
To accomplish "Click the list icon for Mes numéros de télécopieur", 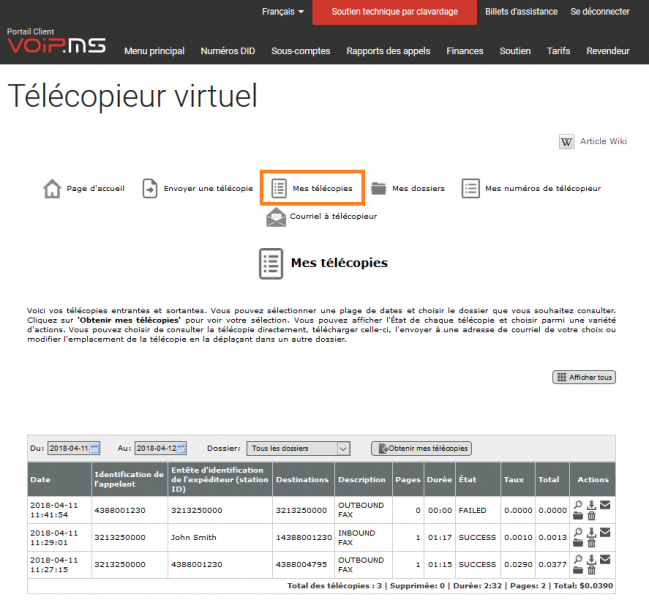I will pos(471,188).
